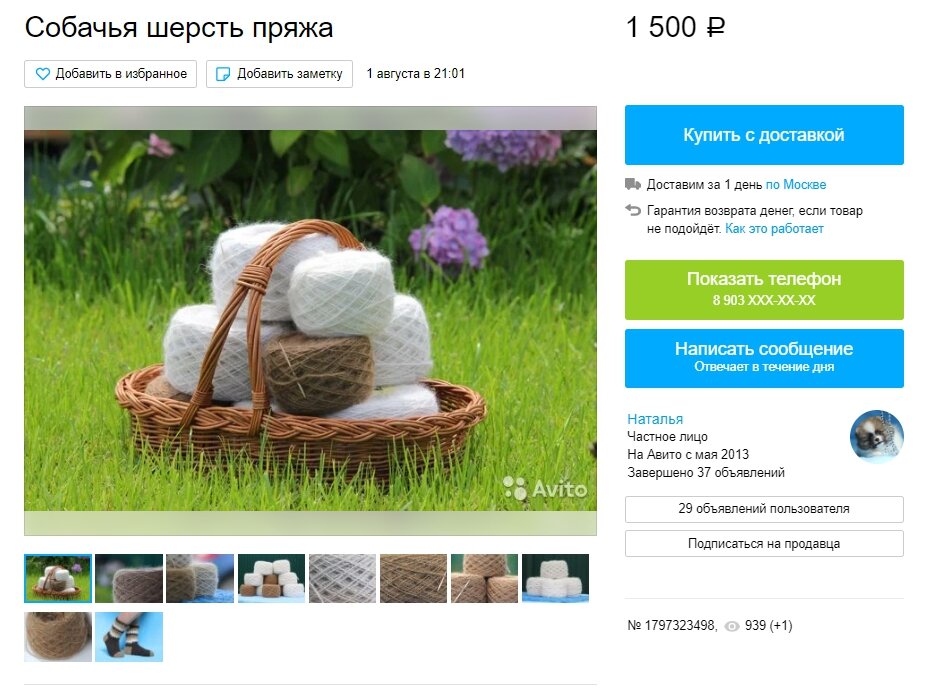This screenshot has height=693, width=927.
Task: Reveal number with Показать телефон button
Action: pyautogui.click(x=764, y=290)
